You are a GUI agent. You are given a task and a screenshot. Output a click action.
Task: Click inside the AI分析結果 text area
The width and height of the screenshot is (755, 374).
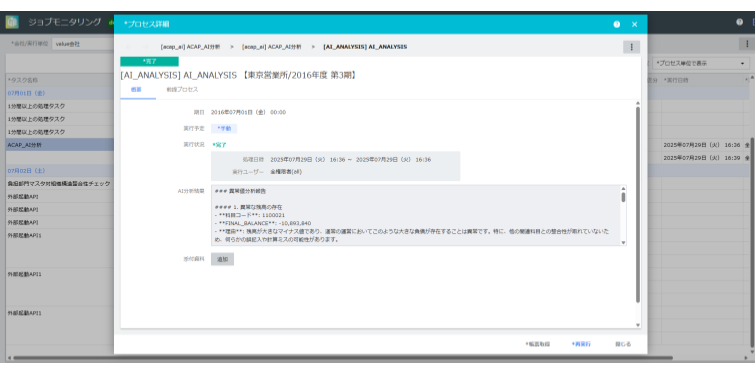[416, 215]
